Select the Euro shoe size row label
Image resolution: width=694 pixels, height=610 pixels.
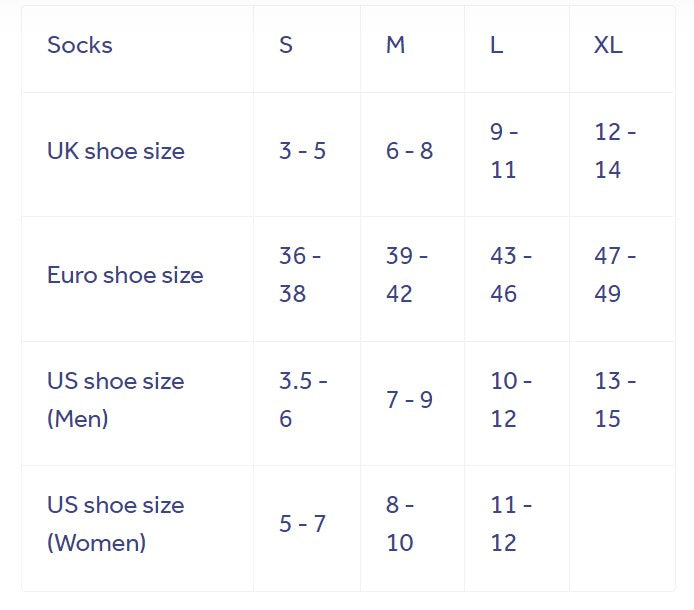tap(125, 276)
